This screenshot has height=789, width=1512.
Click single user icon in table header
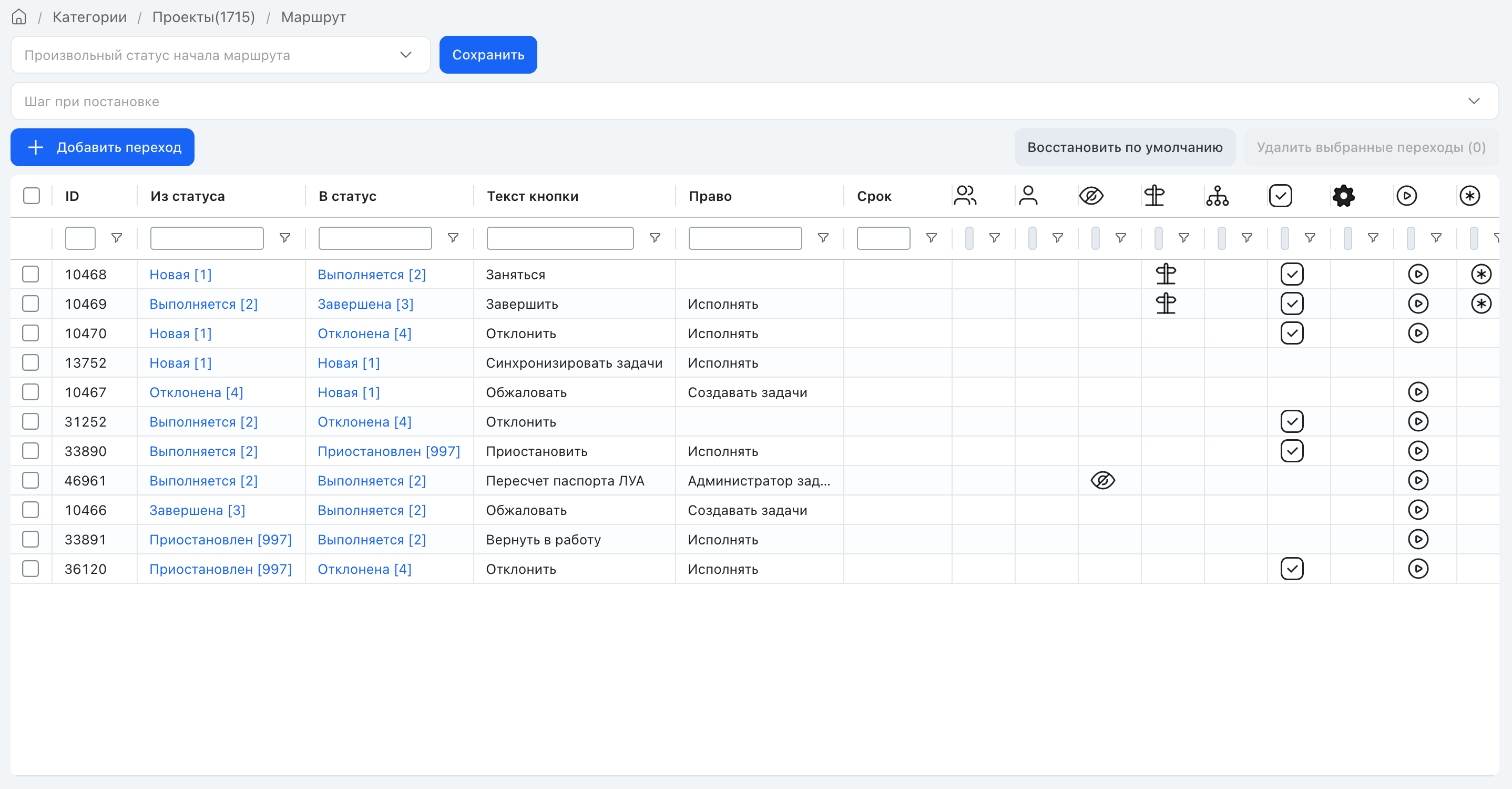coord(1028,196)
